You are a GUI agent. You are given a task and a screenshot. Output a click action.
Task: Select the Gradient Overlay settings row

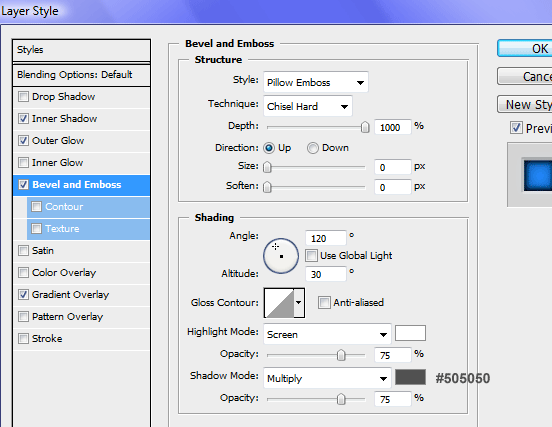pos(81,295)
